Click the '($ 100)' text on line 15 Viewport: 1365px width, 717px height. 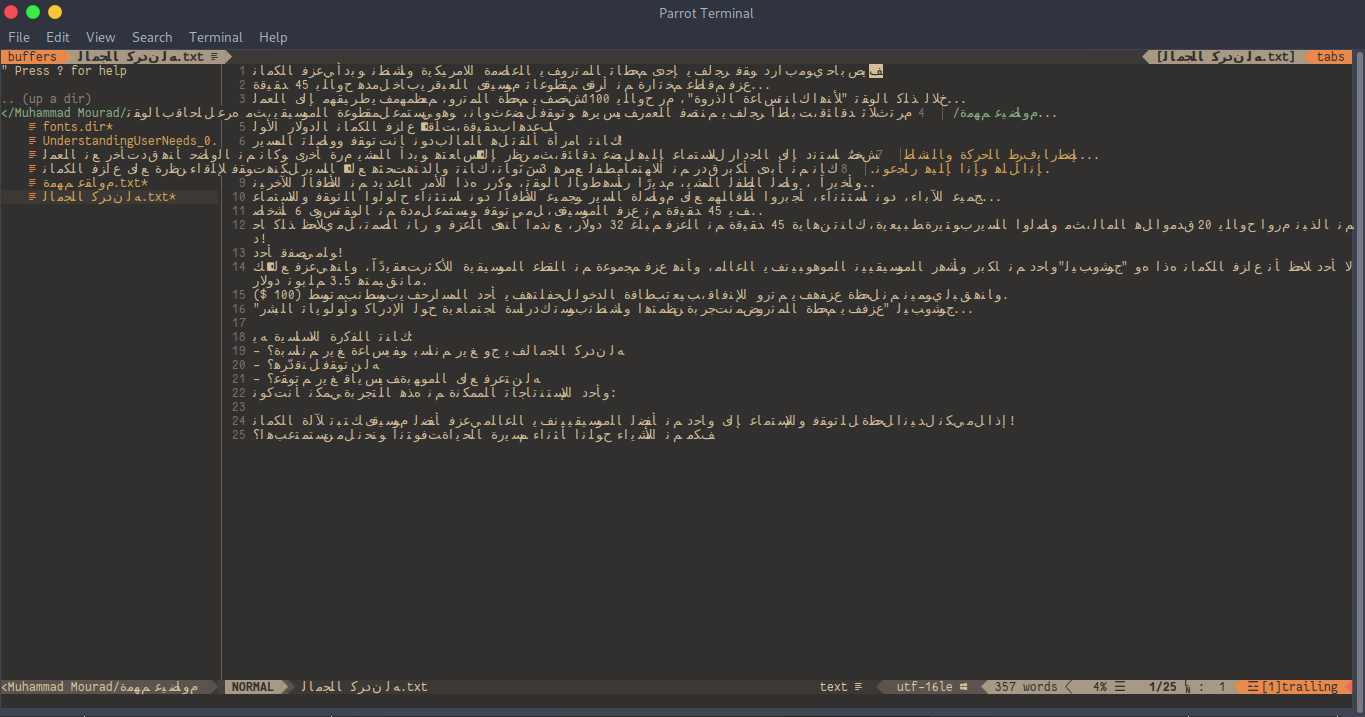point(278,295)
